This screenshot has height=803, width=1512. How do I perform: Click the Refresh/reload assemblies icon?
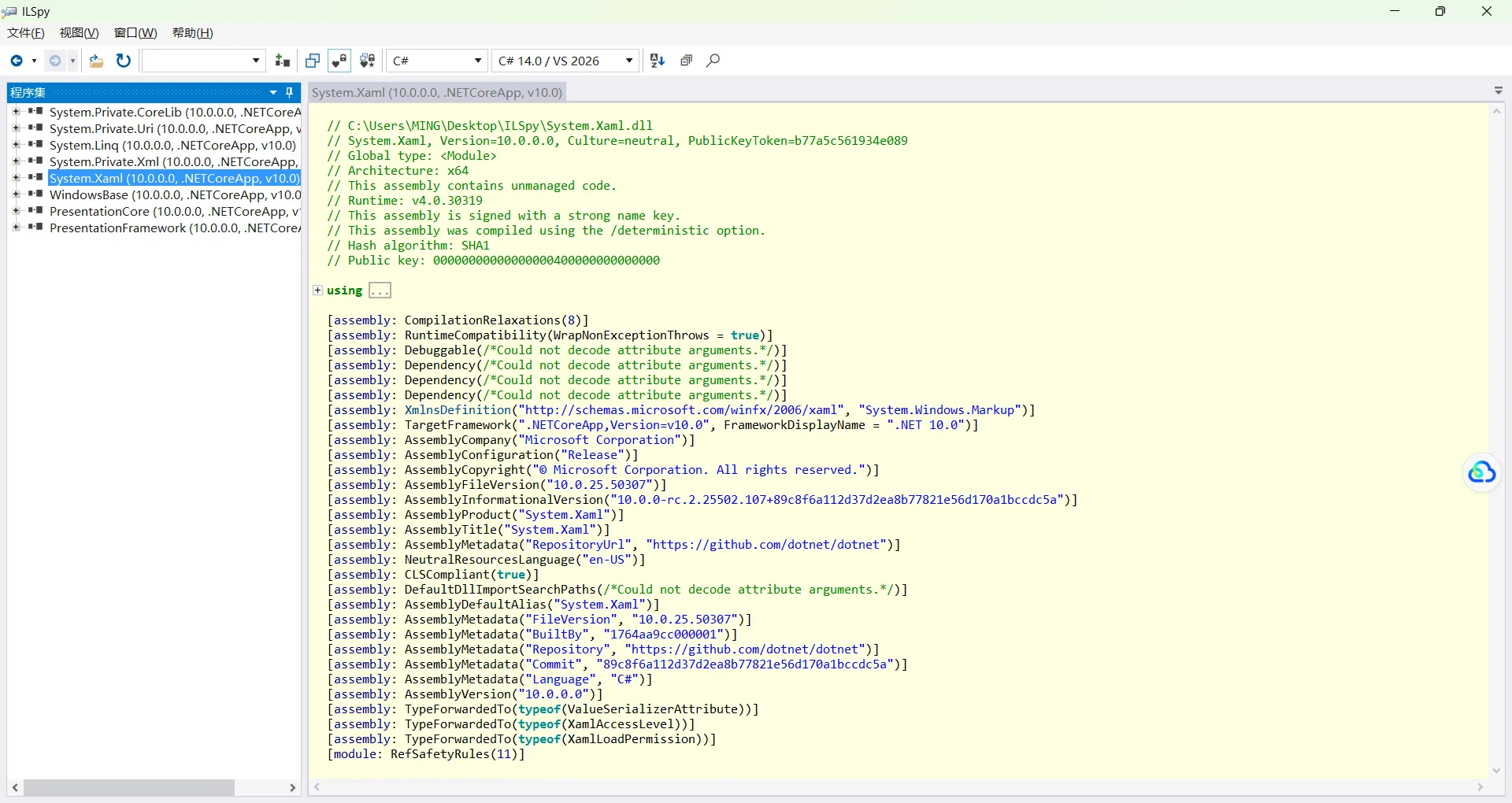point(124,61)
